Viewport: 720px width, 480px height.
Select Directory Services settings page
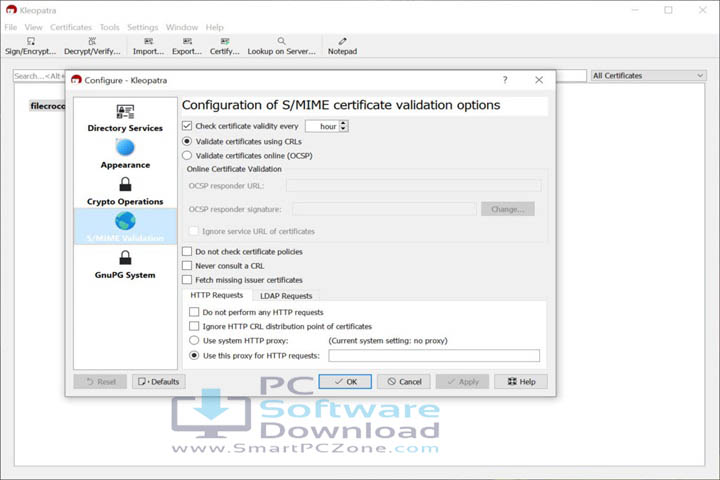(125, 119)
